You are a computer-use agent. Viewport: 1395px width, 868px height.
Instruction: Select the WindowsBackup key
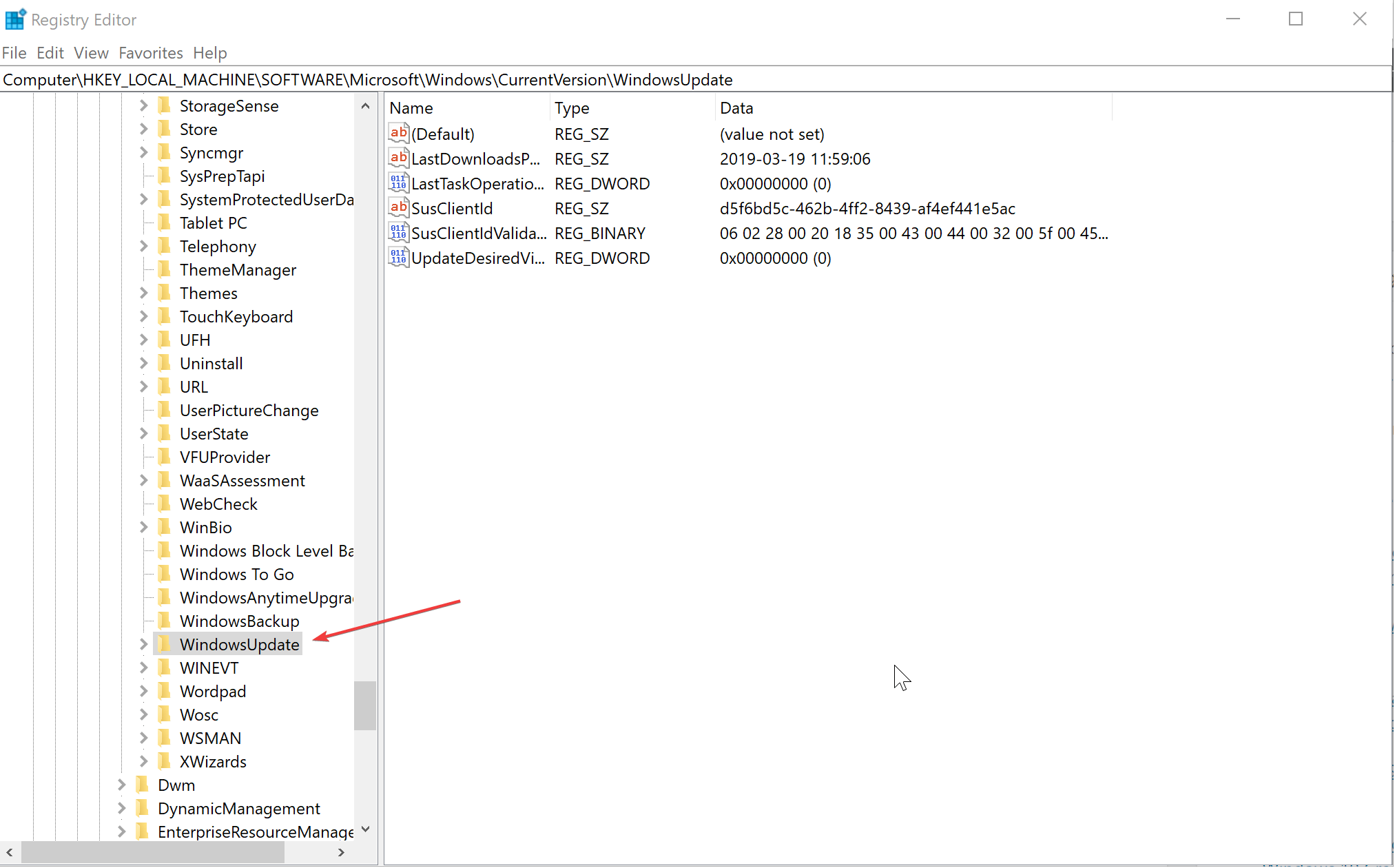coord(239,621)
